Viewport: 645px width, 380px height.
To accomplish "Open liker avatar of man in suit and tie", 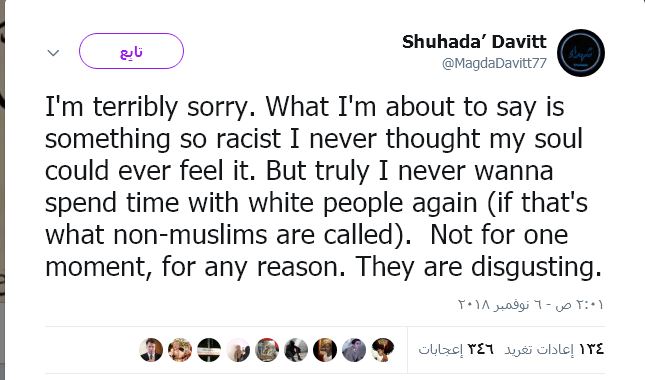I will click(151, 350).
